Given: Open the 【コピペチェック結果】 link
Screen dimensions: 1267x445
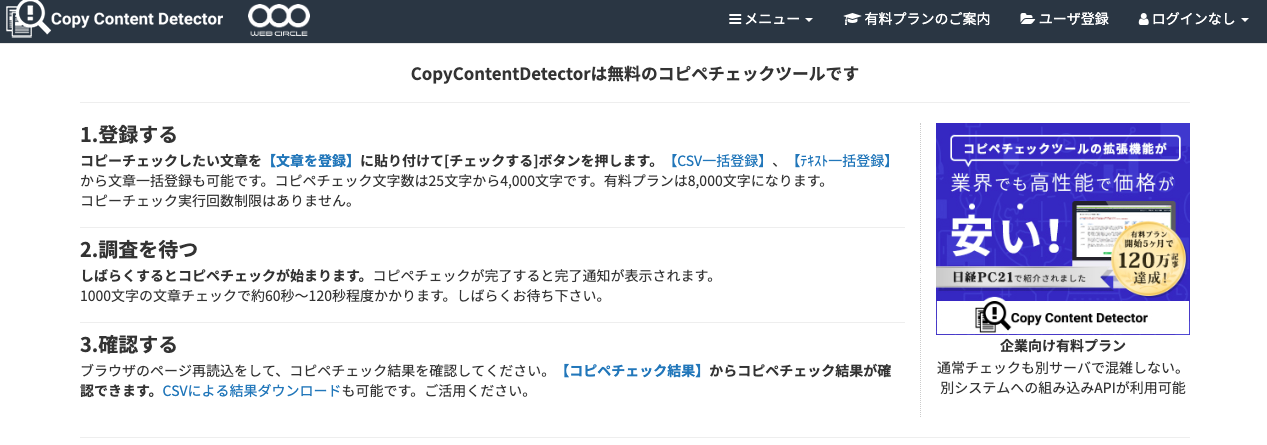Looking at the screenshot, I should pos(631,370).
